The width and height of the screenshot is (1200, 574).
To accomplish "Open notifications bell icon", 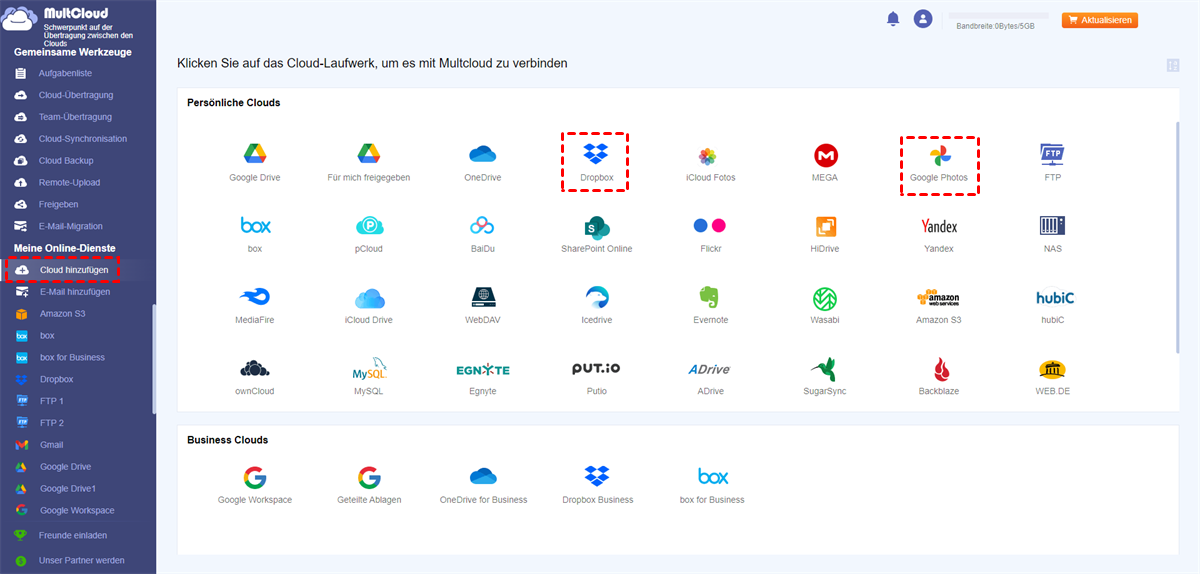I will [893, 19].
